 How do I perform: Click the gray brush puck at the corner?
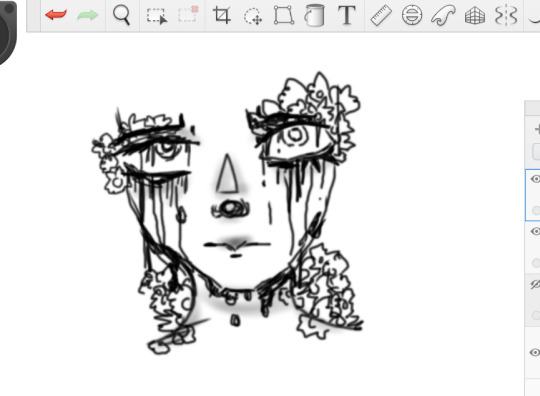pyautogui.click(x=8, y=33)
